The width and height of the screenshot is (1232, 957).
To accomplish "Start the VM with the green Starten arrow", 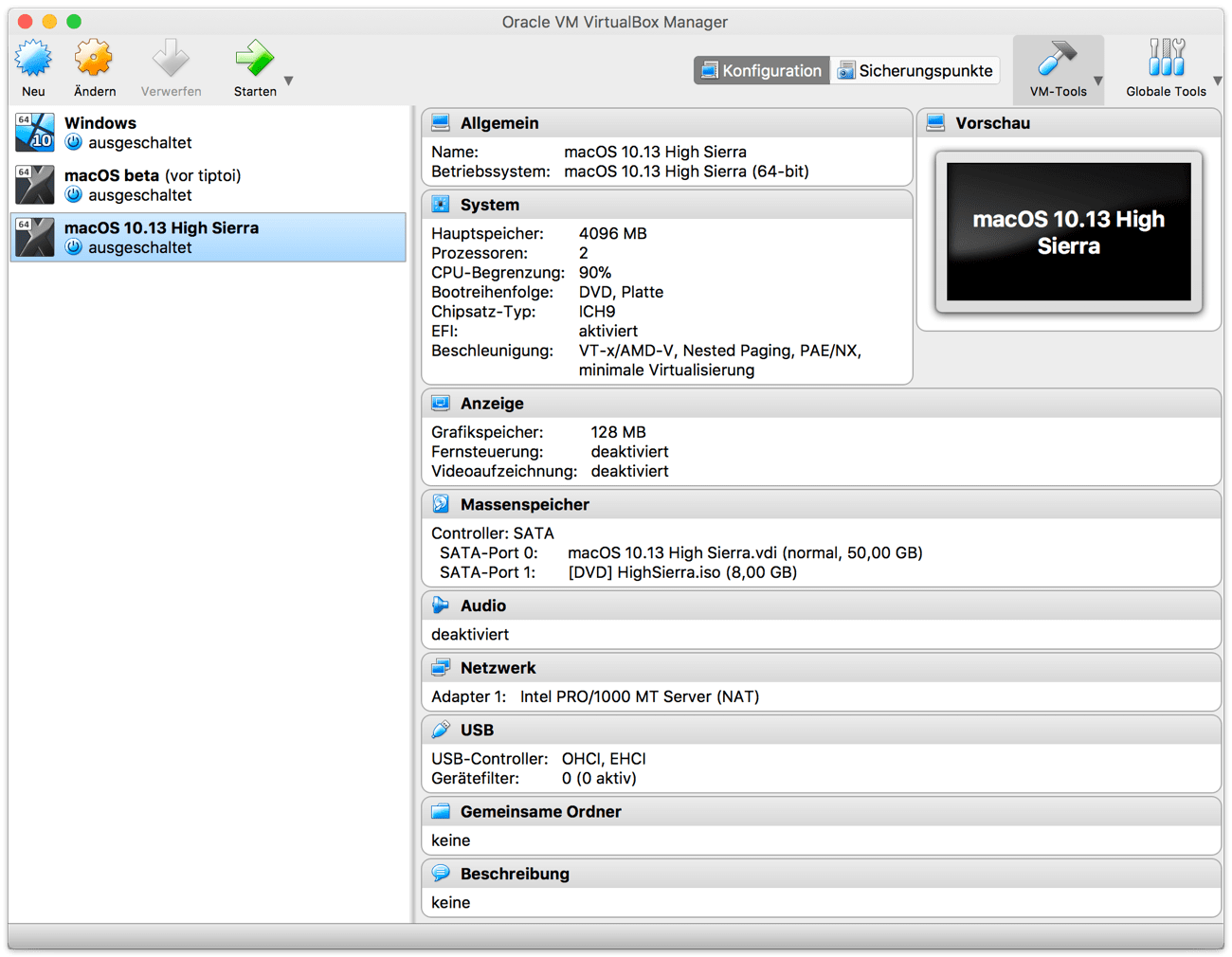I will coord(254,60).
